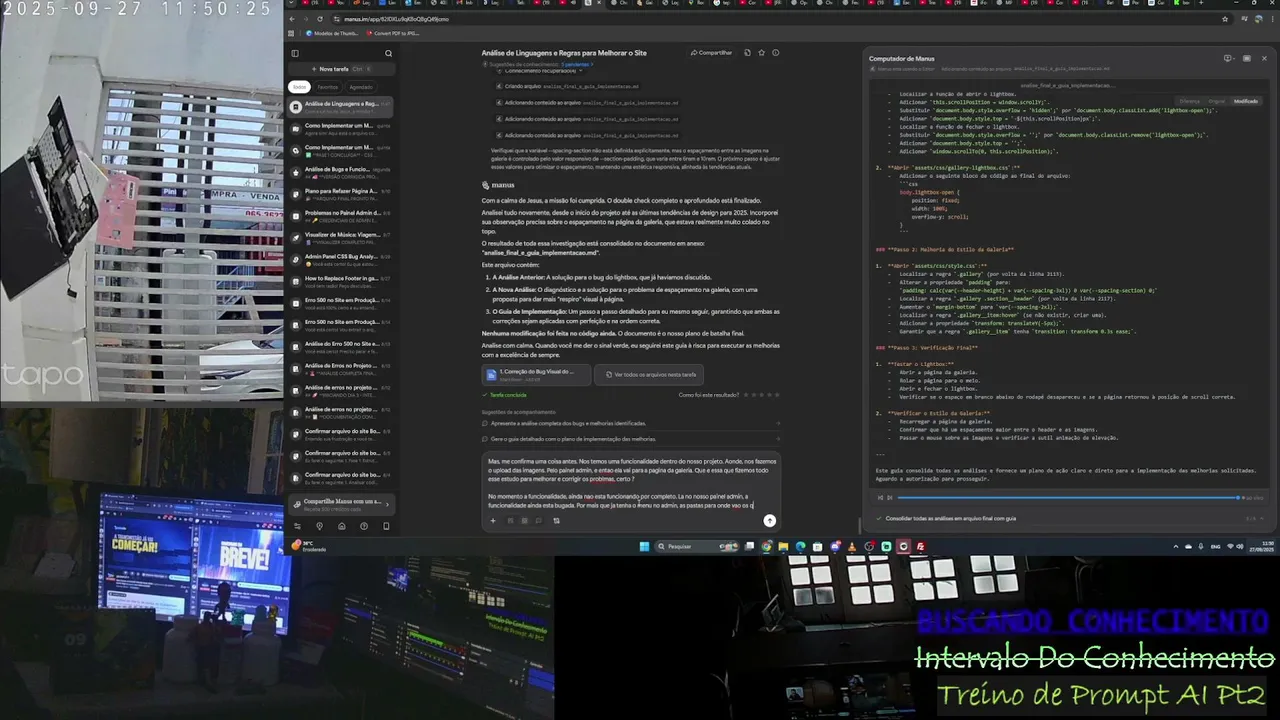Open task 'Visualizer de Música: Viagem' in sidebar
Screen dimensions: 1280x720
(x=340, y=238)
